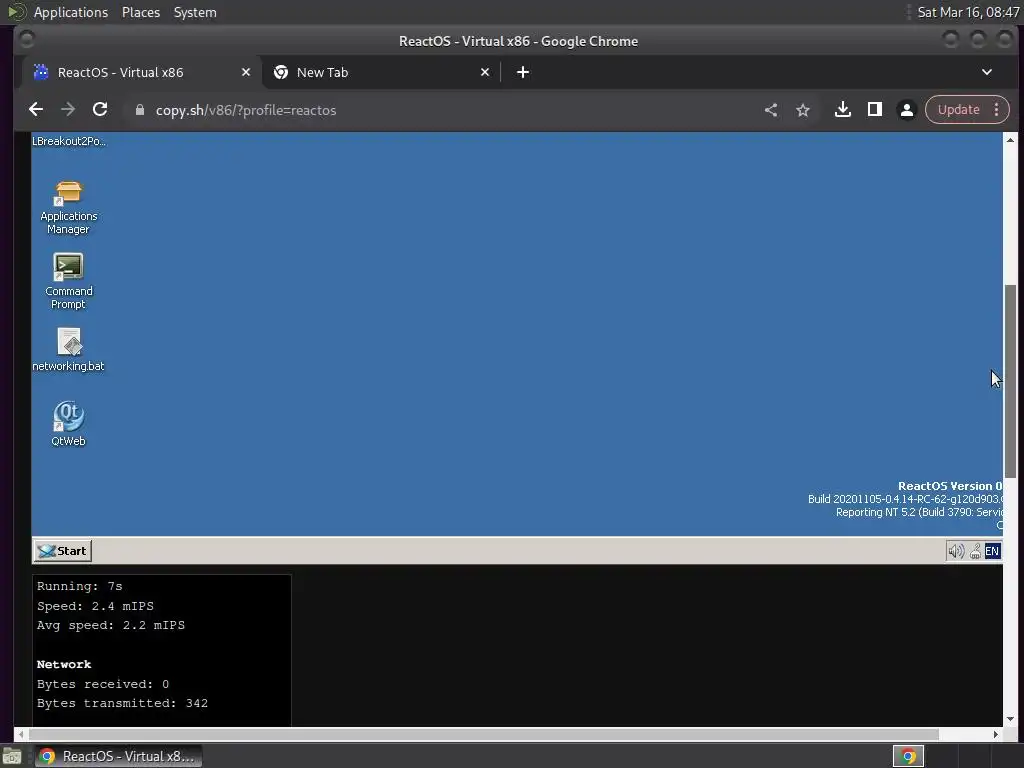Reload the copy.sh page
The image size is (1024, 768).
pyautogui.click(x=100, y=110)
